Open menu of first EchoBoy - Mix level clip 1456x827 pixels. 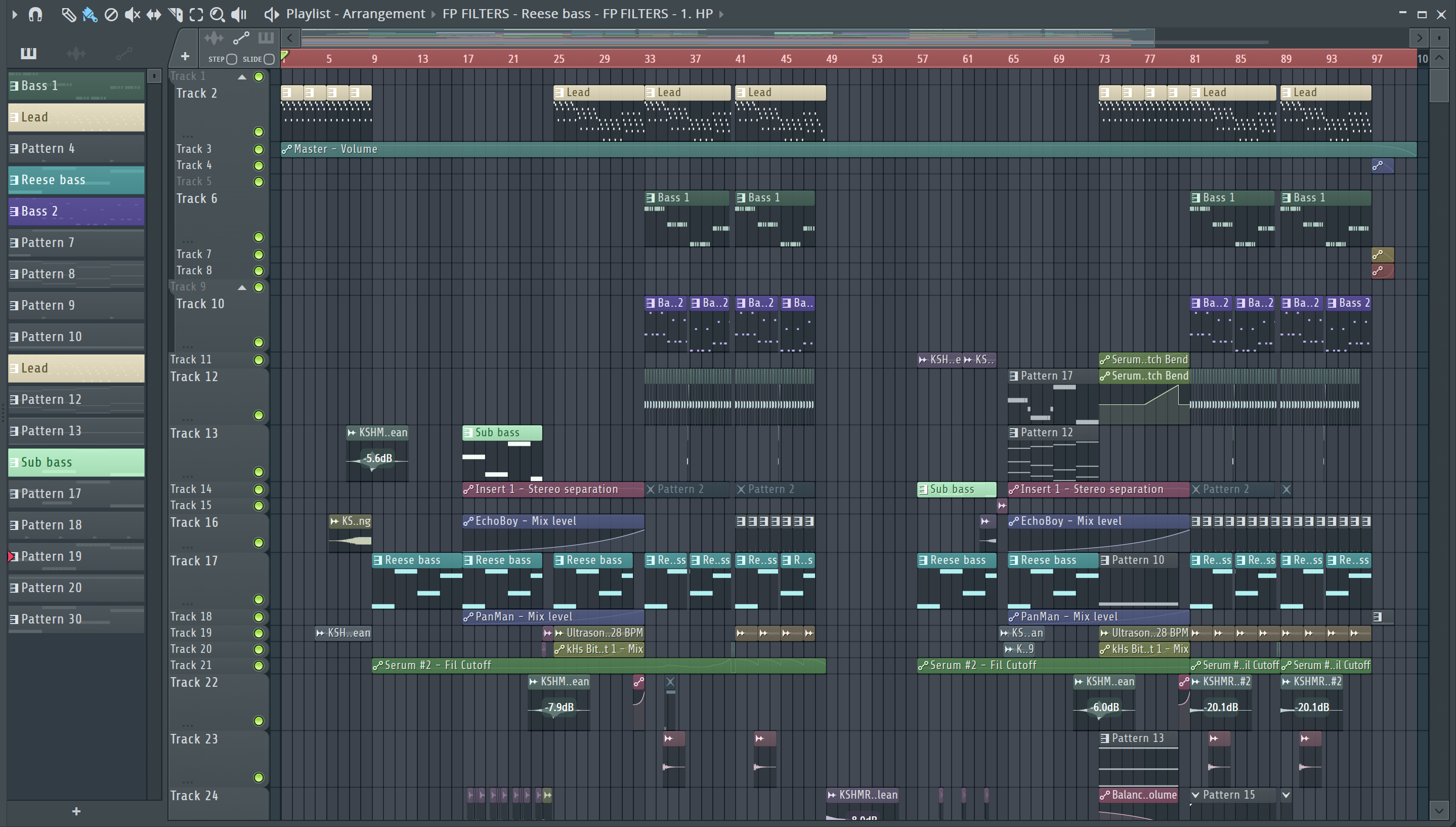[x=468, y=521]
